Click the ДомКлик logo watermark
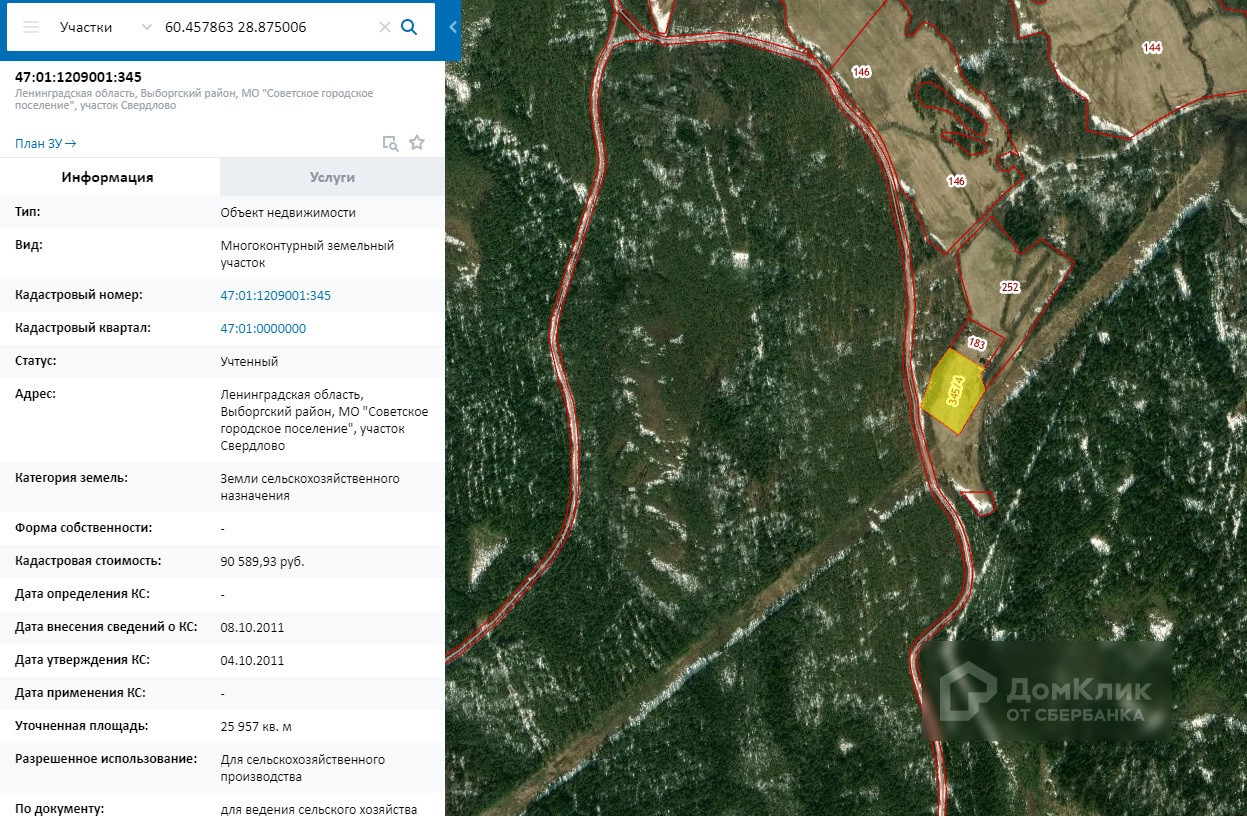The width and height of the screenshot is (1247, 816). pos(1045,692)
